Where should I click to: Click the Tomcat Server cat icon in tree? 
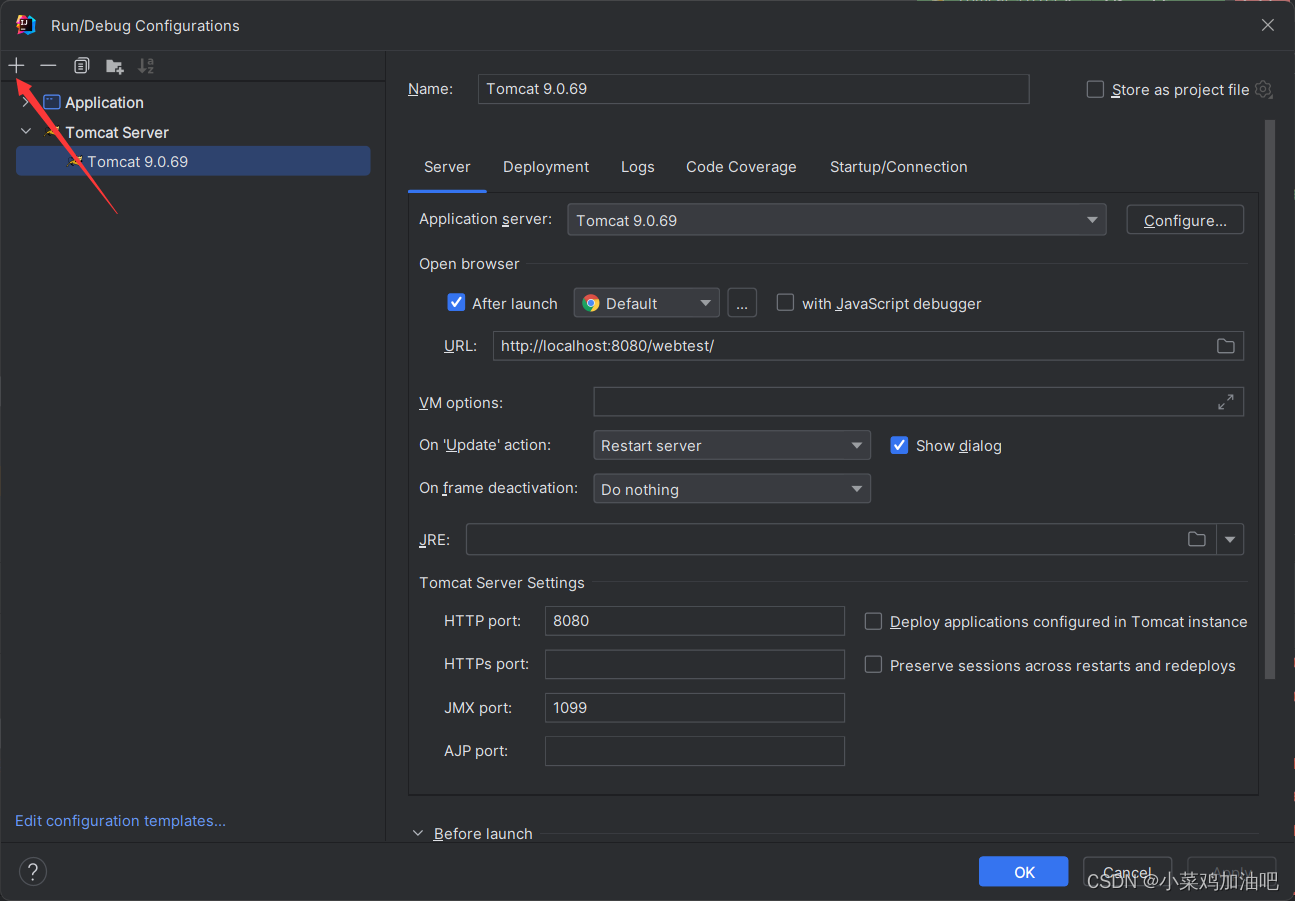(52, 132)
